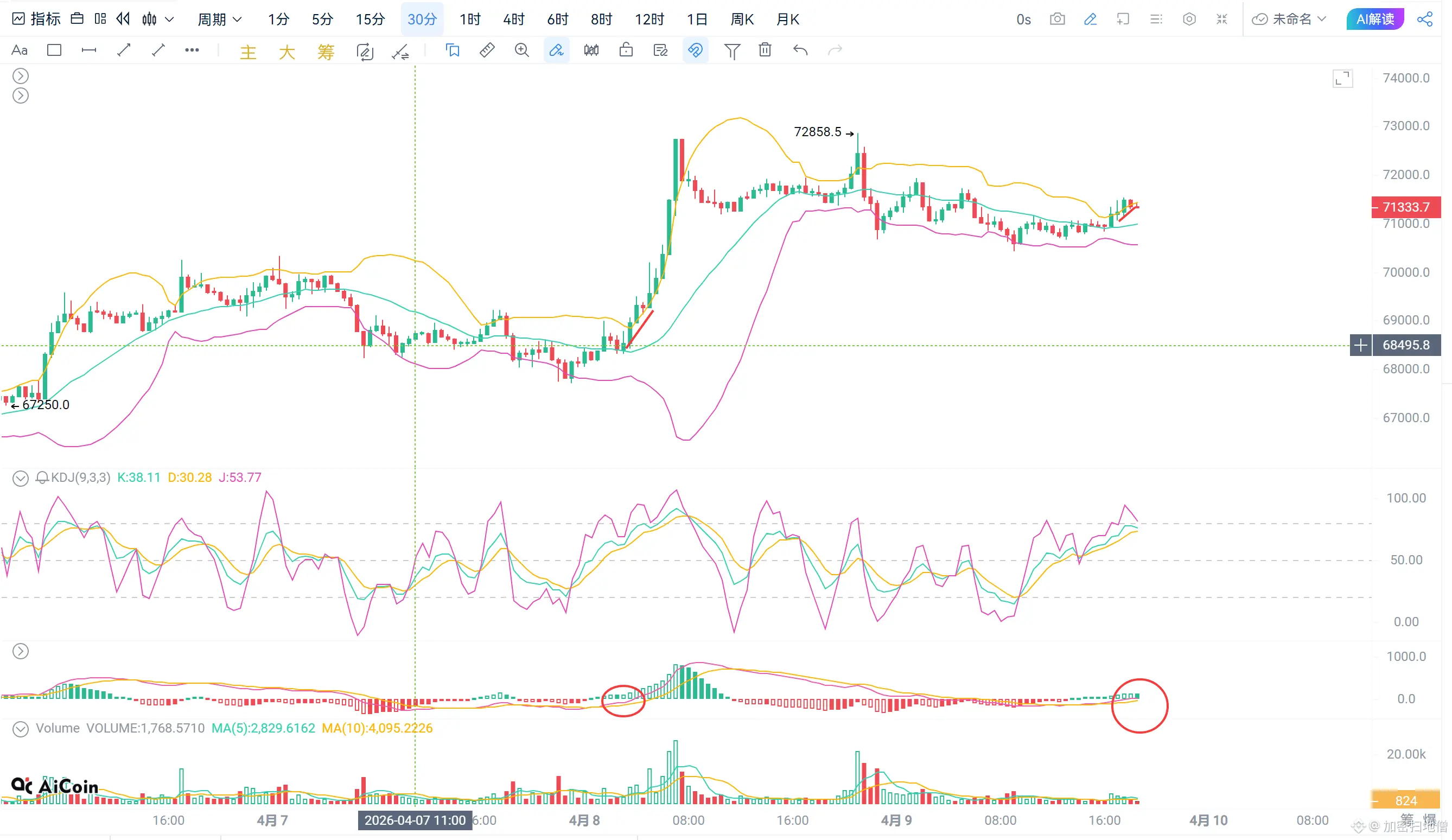1452x840 pixels.
Task: Toggle the highlighted magnet link tool
Action: [x=695, y=50]
